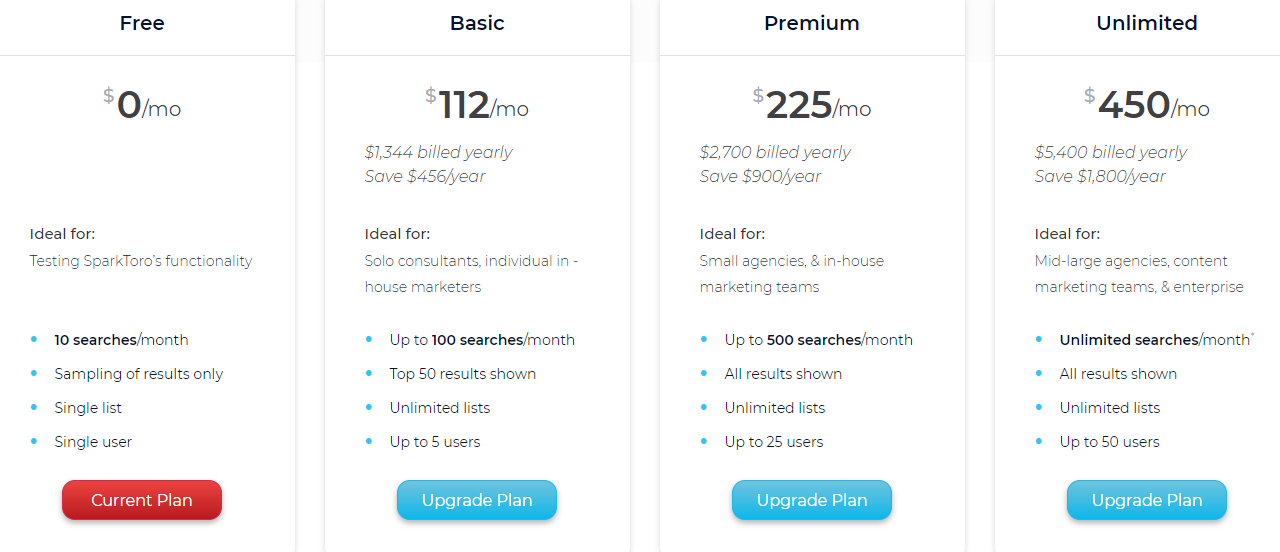This screenshot has height=552, width=1280.
Task: Upgrade to the Premium plan
Action: pyautogui.click(x=812, y=500)
